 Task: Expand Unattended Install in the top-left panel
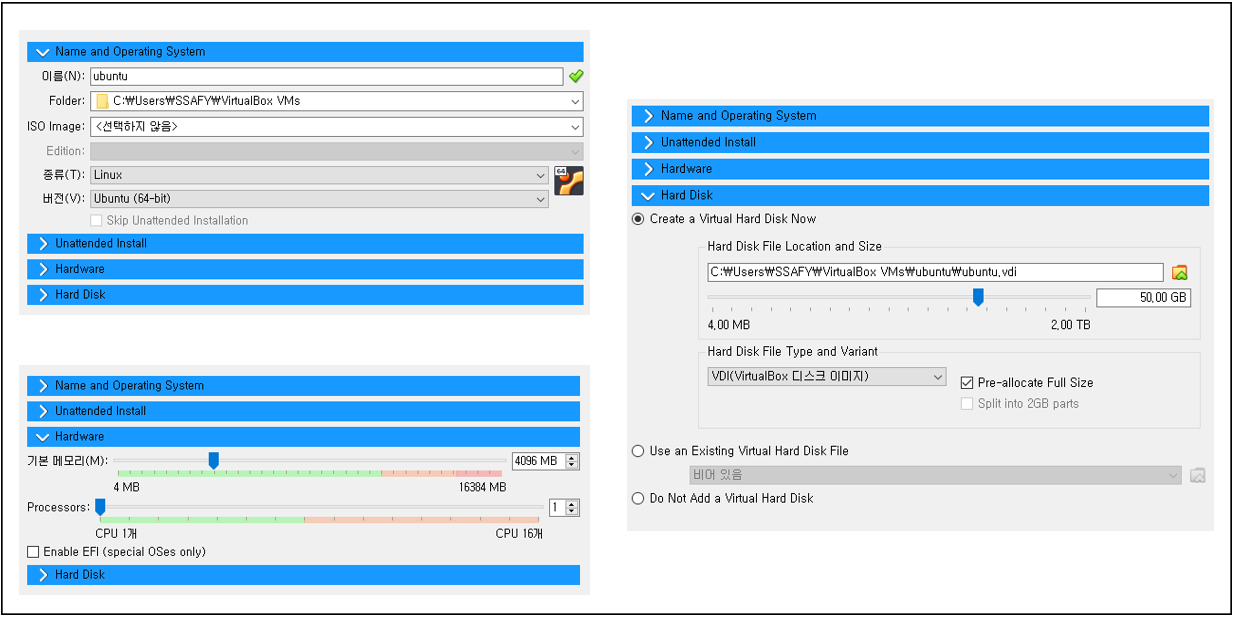point(305,243)
